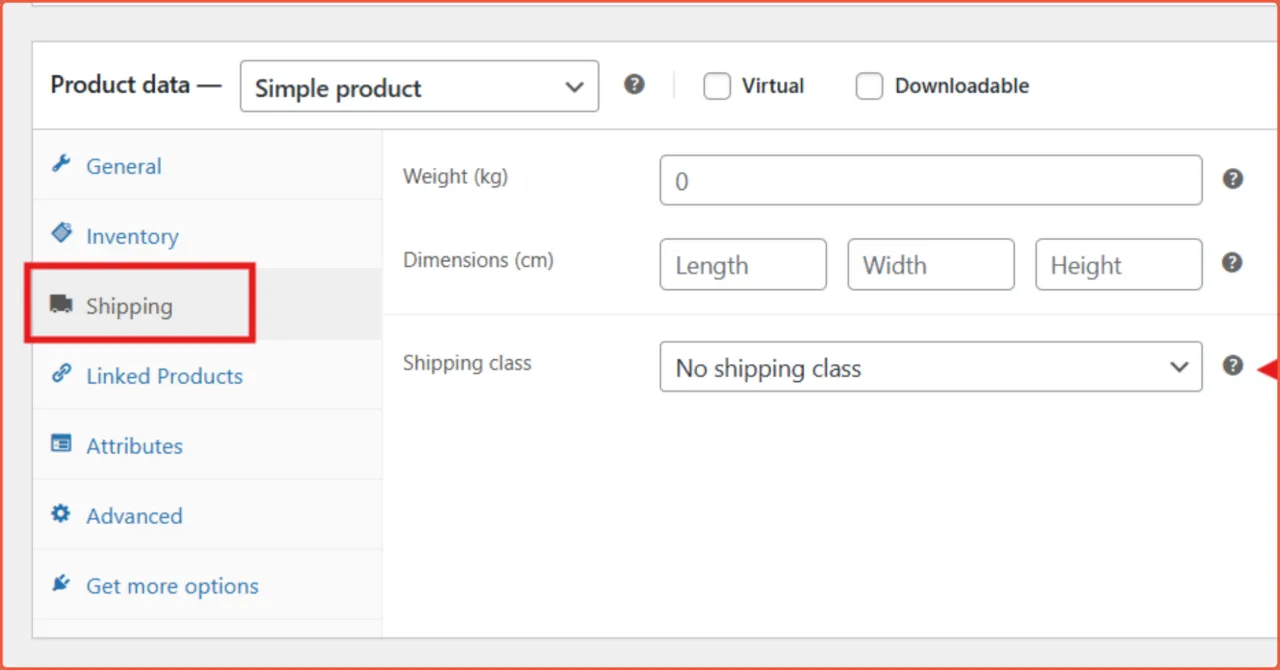Screen dimensions: 1280x670
Task: Click the Dimensions help icon
Action: pyautogui.click(x=1232, y=262)
